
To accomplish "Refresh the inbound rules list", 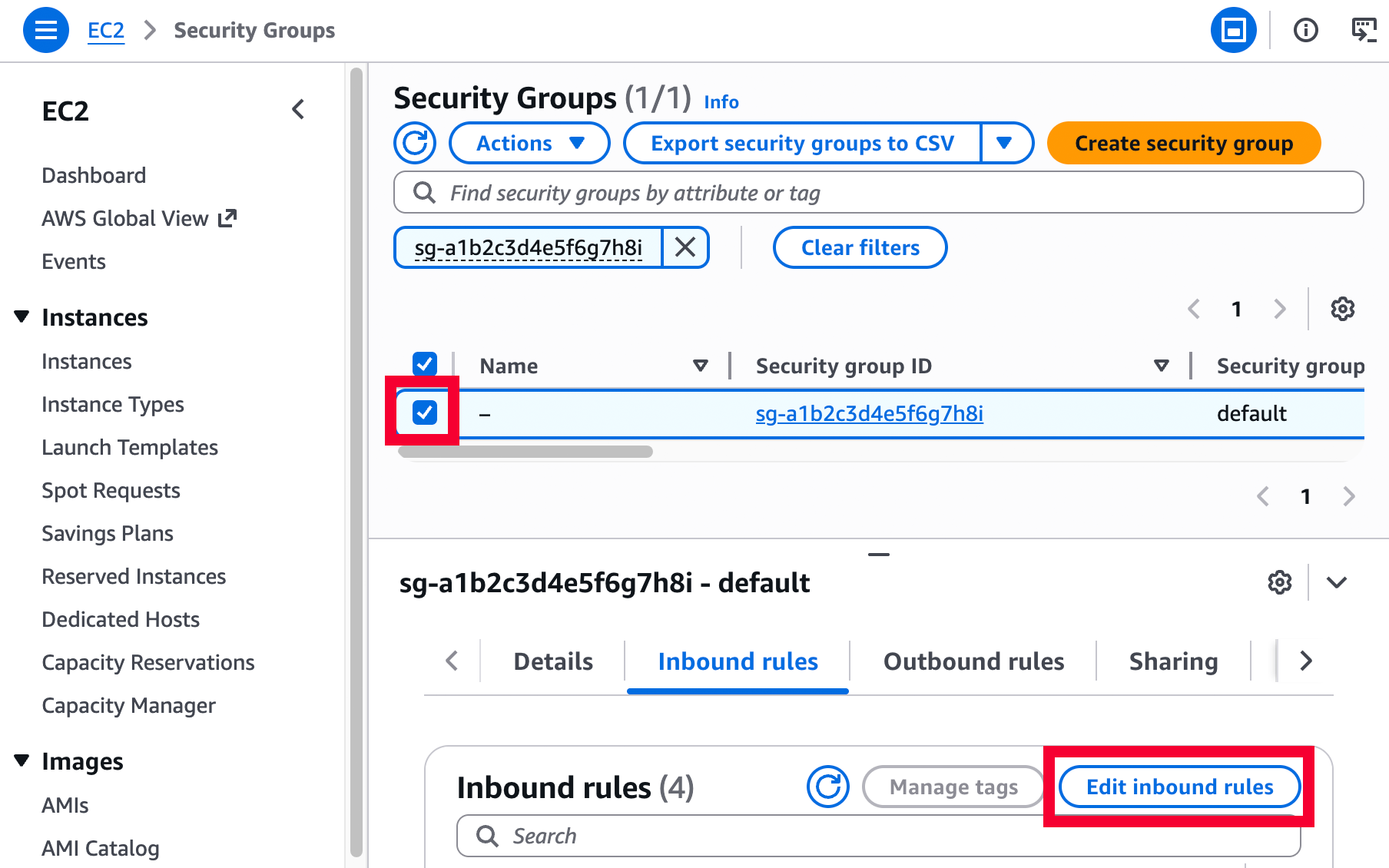I will pos(827,787).
